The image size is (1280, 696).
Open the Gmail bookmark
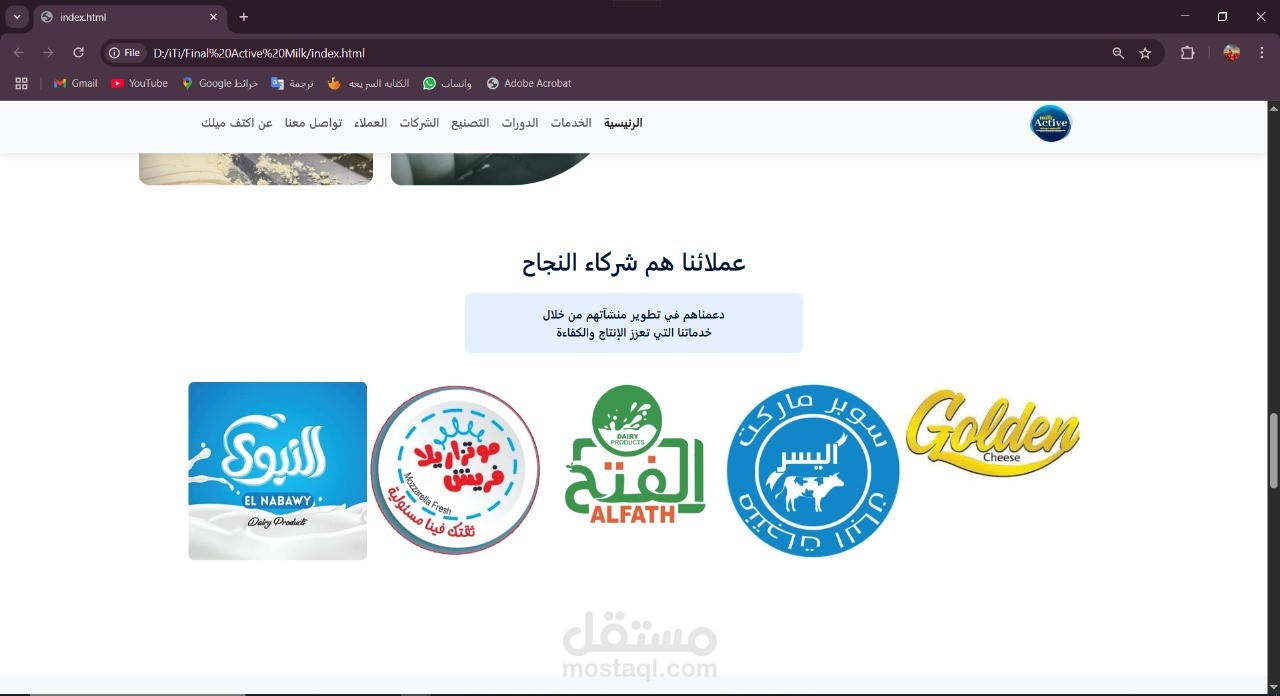pyautogui.click(x=75, y=84)
